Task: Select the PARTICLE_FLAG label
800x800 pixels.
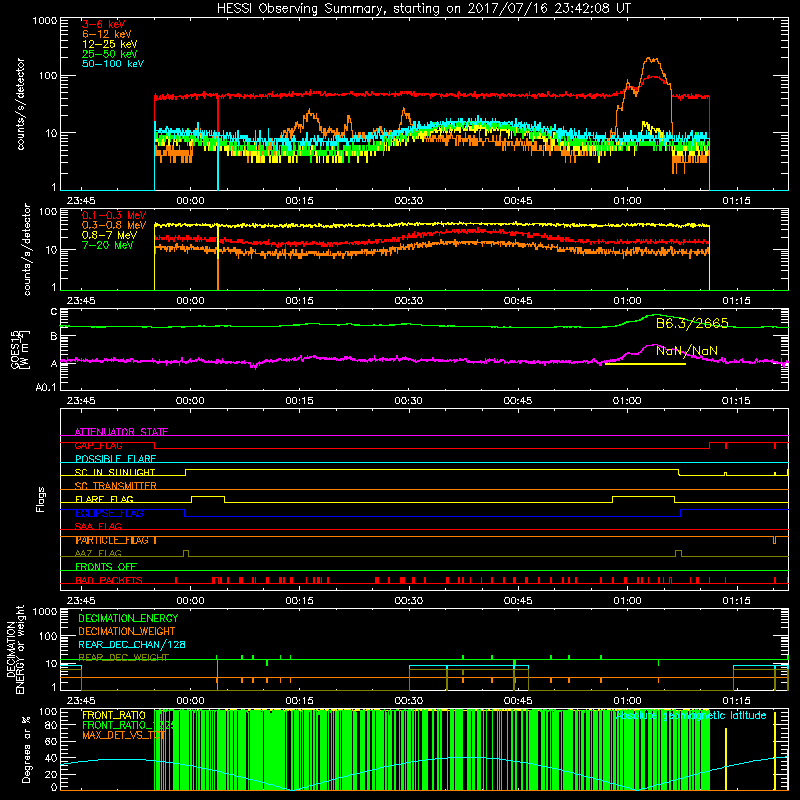Action: (113, 540)
